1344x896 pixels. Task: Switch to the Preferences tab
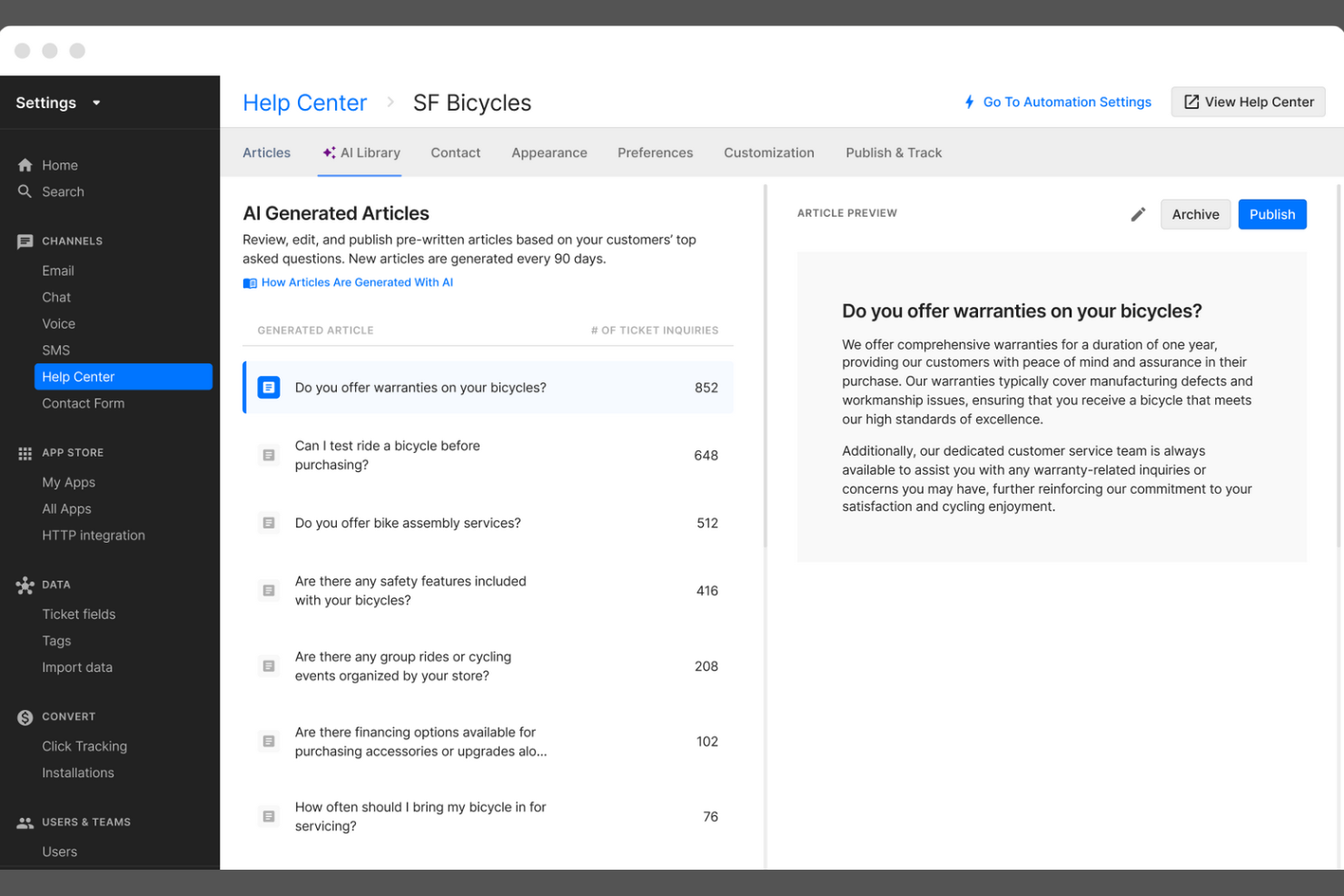(655, 153)
